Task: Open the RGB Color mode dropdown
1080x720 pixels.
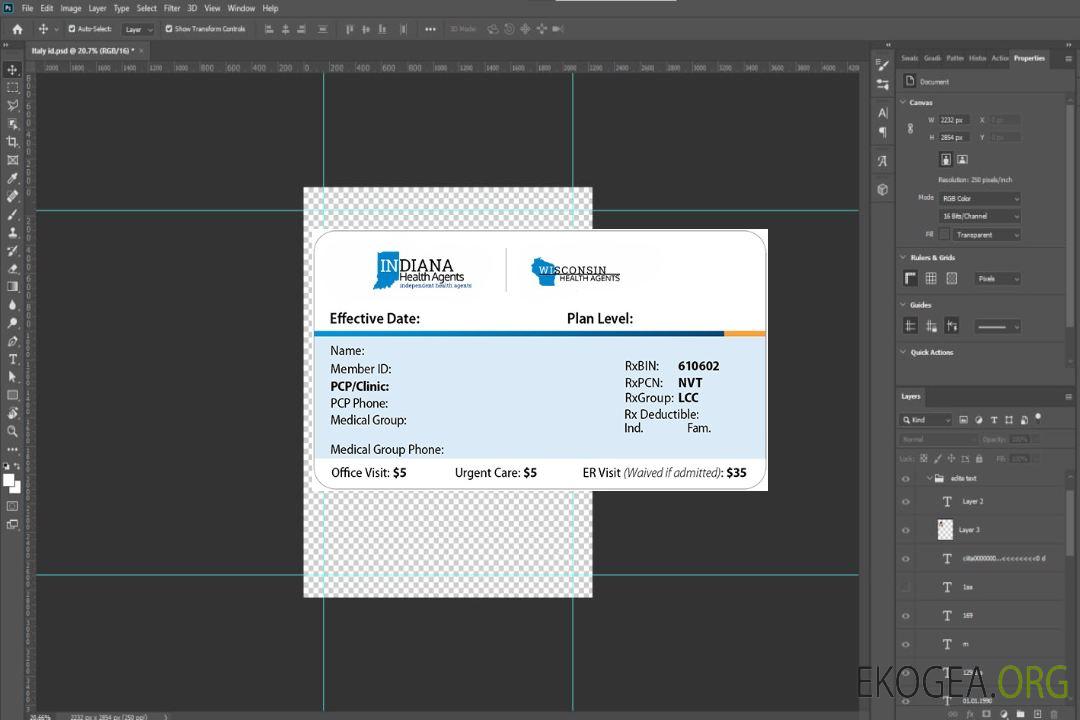Action: tap(979, 198)
